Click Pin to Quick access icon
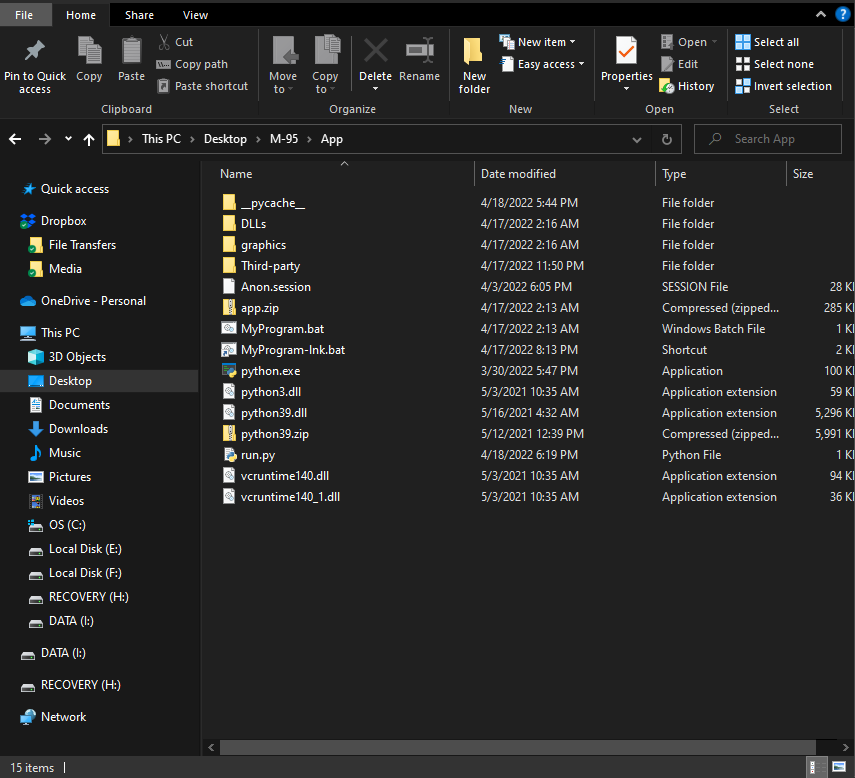 pos(34,51)
